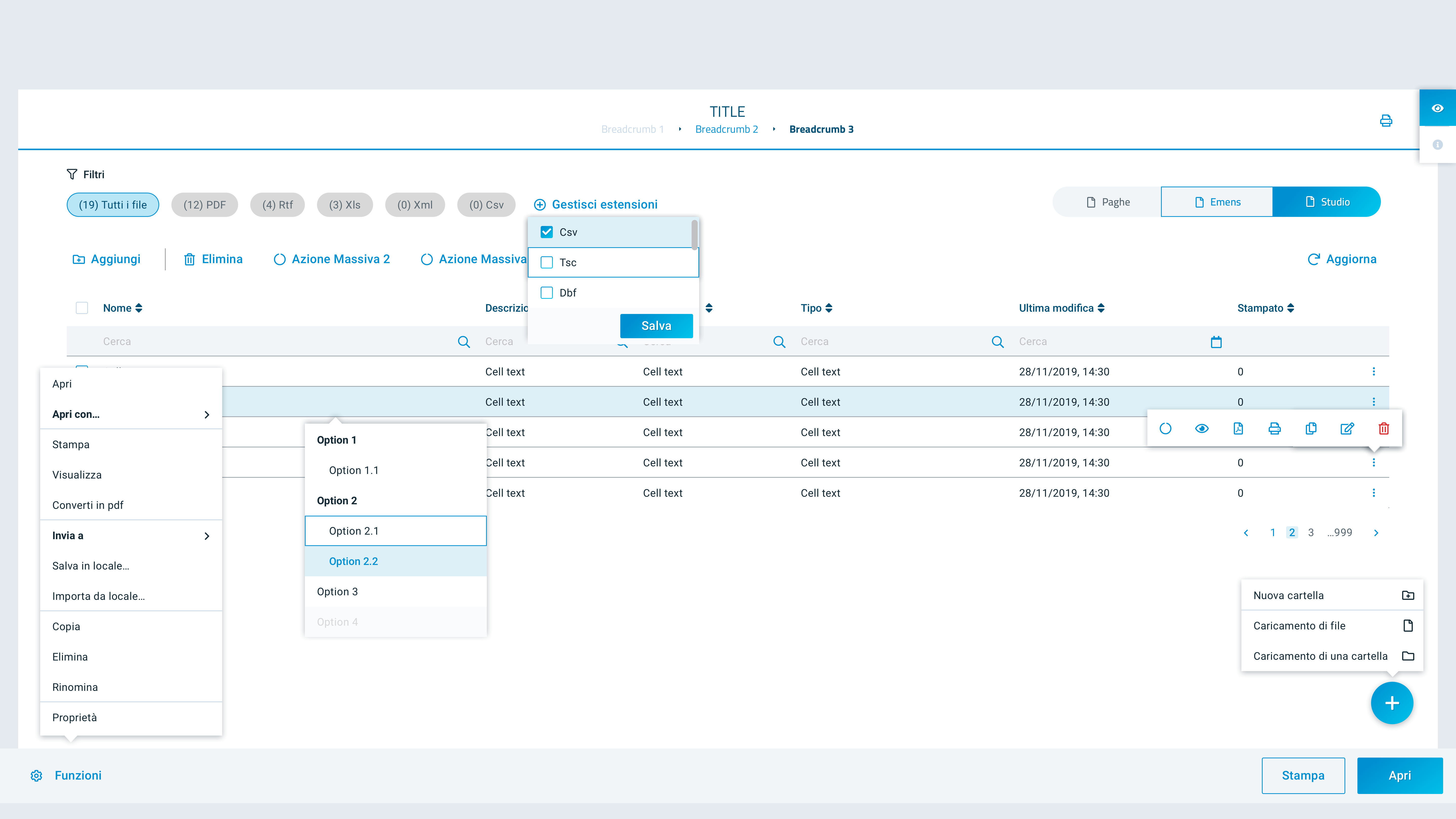Go to page 3 in pagination

coord(1311,532)
